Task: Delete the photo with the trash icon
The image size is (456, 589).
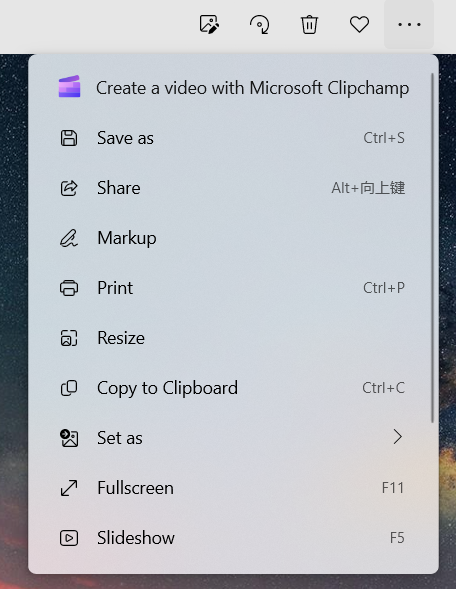Action: pyautogui.click(x=309, y=25)
